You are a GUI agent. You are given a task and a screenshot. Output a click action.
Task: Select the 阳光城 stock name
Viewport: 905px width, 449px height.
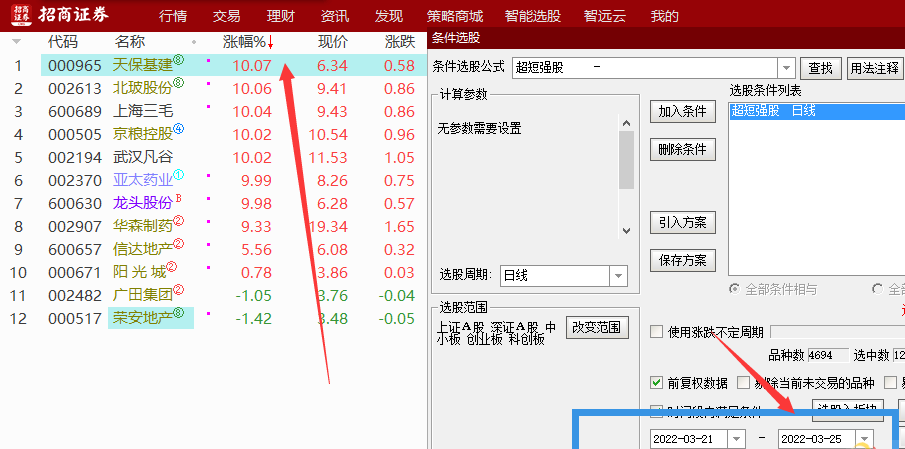coord(140,272)
